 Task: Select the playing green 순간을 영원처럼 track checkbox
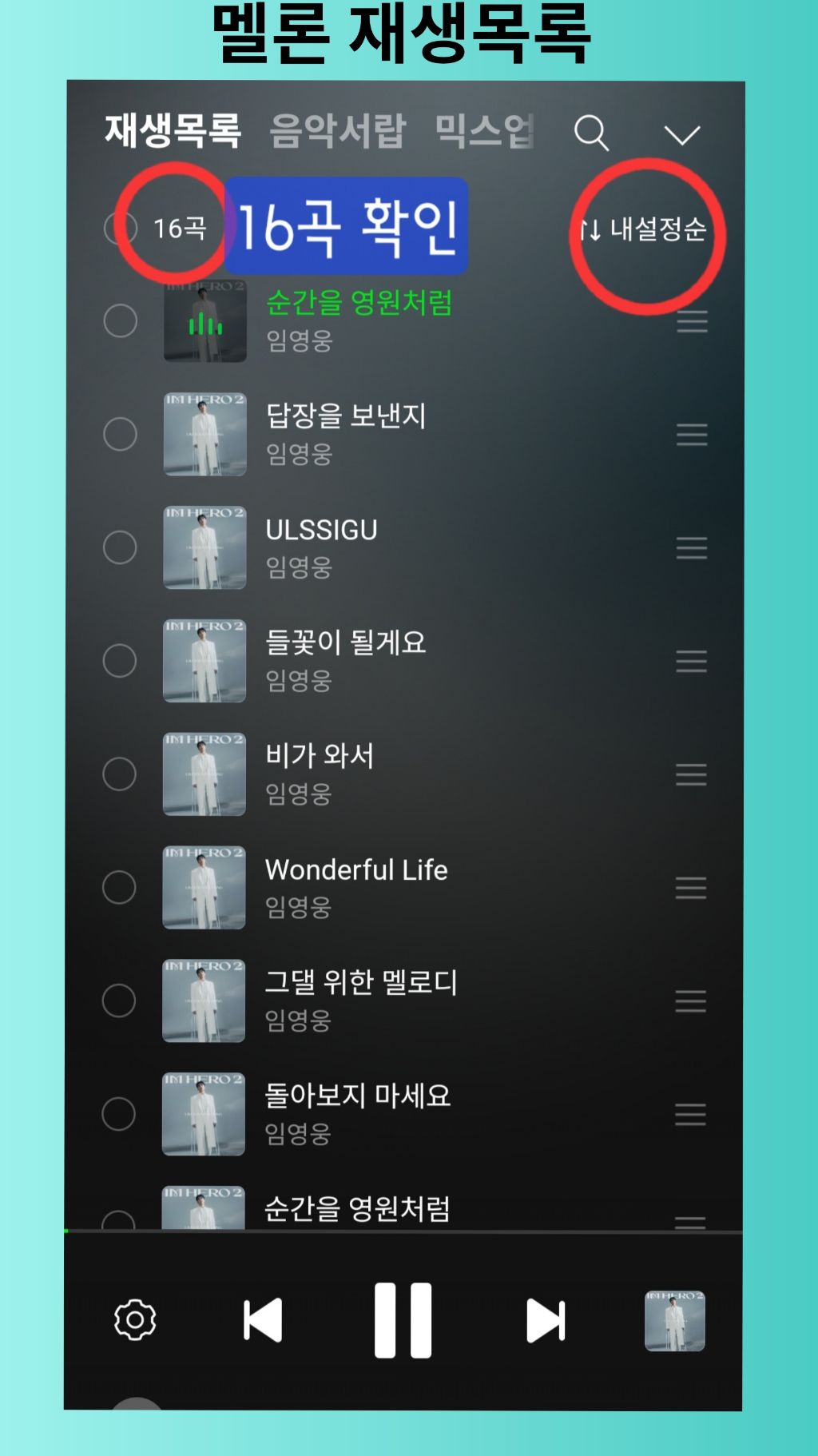coord(121,321)
